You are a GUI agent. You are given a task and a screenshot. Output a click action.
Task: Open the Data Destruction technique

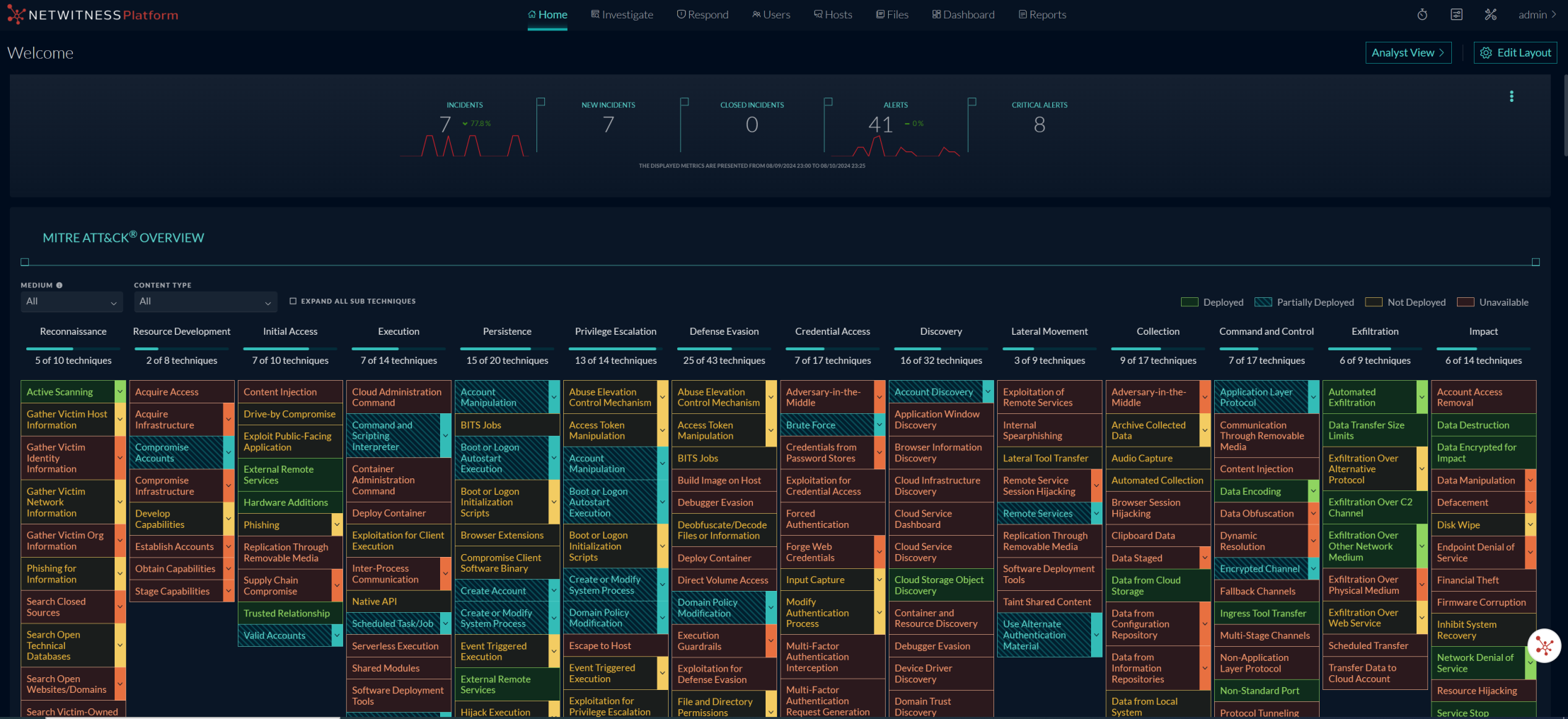point(1483,425)
